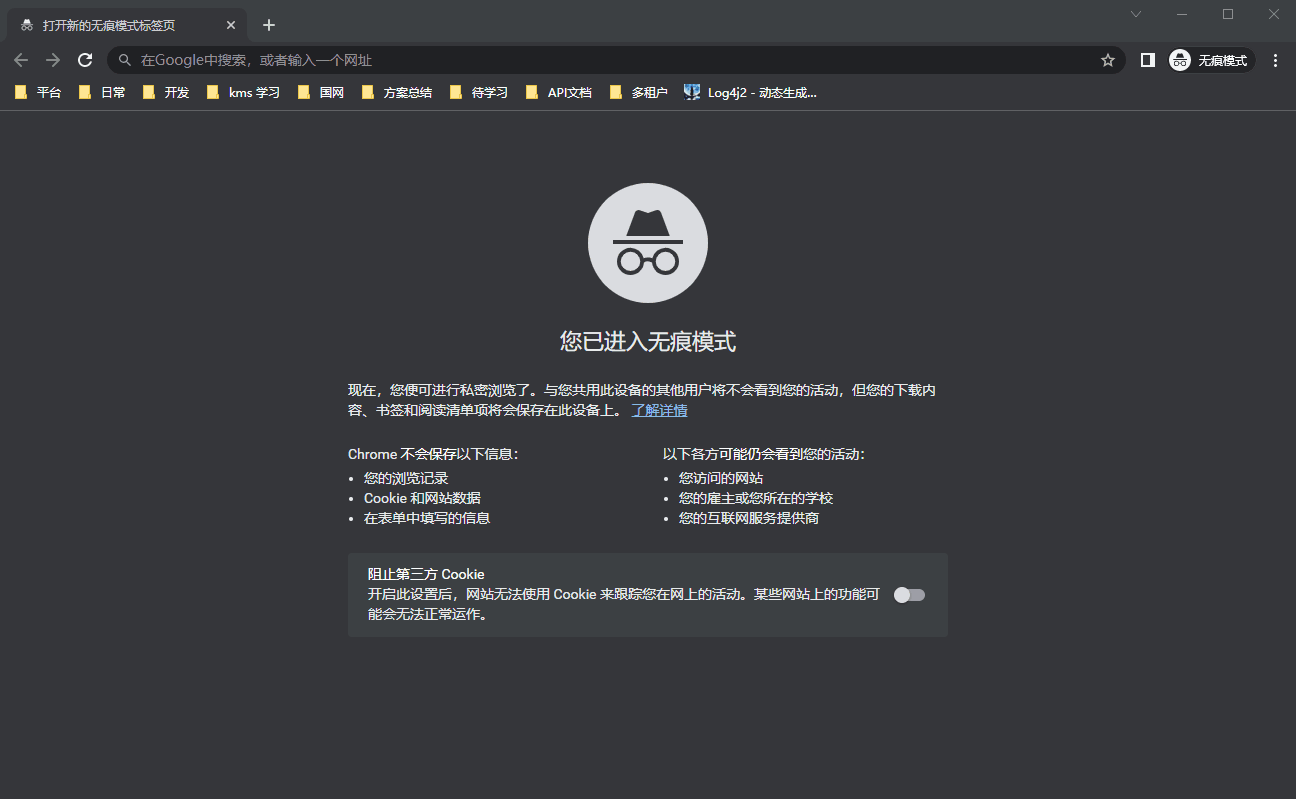Click the Cookie 和网站数据 list item
The image size is (1296, 799).
pyautogui.click(x=422, y=498)
